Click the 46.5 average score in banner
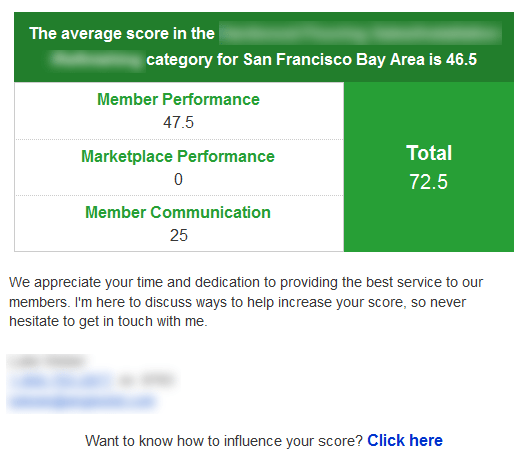Screen dimensions: 526x466 pyautogui.click(x=461, y=60)
